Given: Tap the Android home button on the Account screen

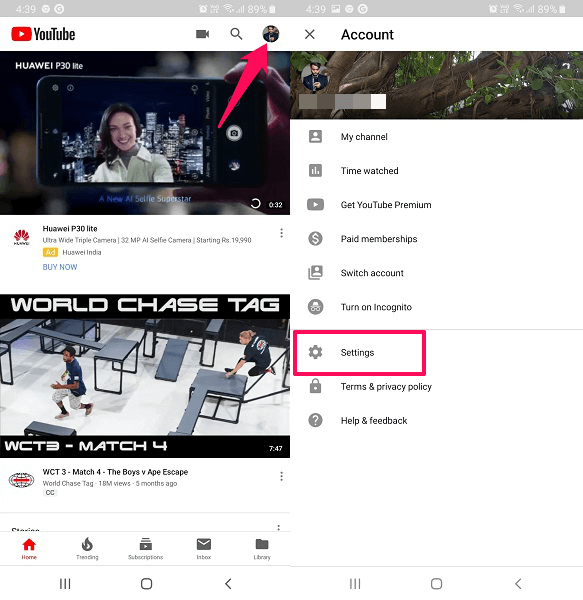Looking at the screenshot, I should pos(436,584).
